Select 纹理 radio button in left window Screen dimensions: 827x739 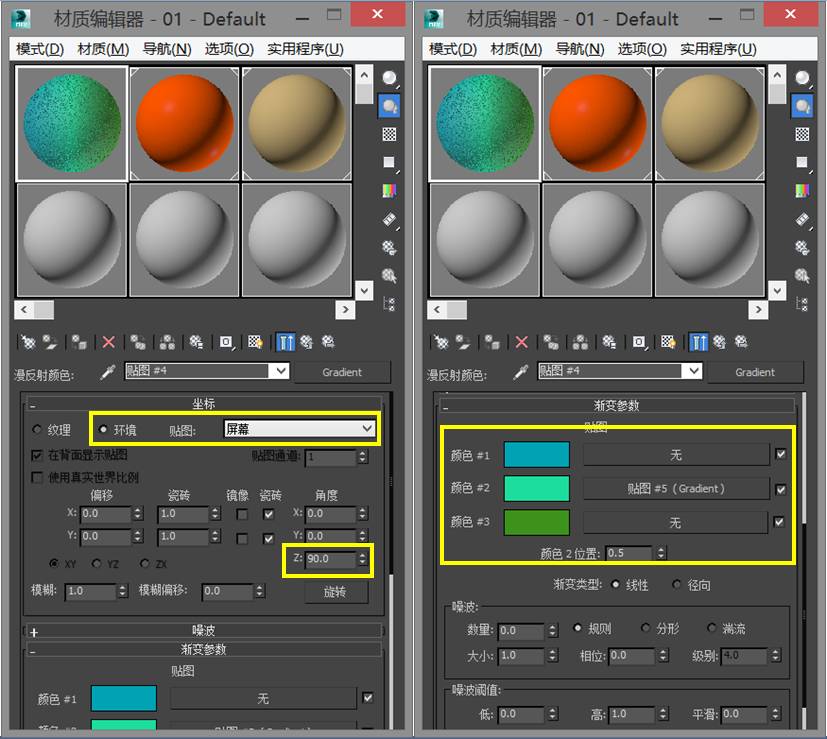(x=36, y=429)
